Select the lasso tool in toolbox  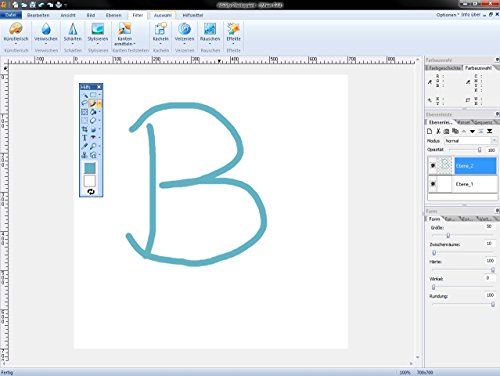pos(84,103)
